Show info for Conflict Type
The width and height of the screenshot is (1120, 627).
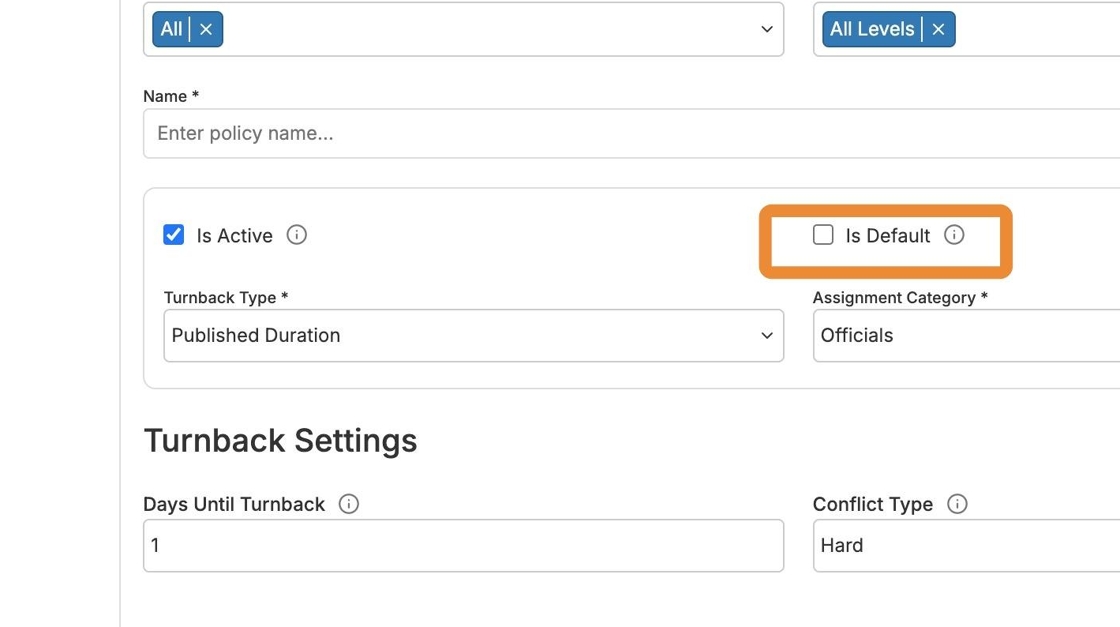pos(957,504)
